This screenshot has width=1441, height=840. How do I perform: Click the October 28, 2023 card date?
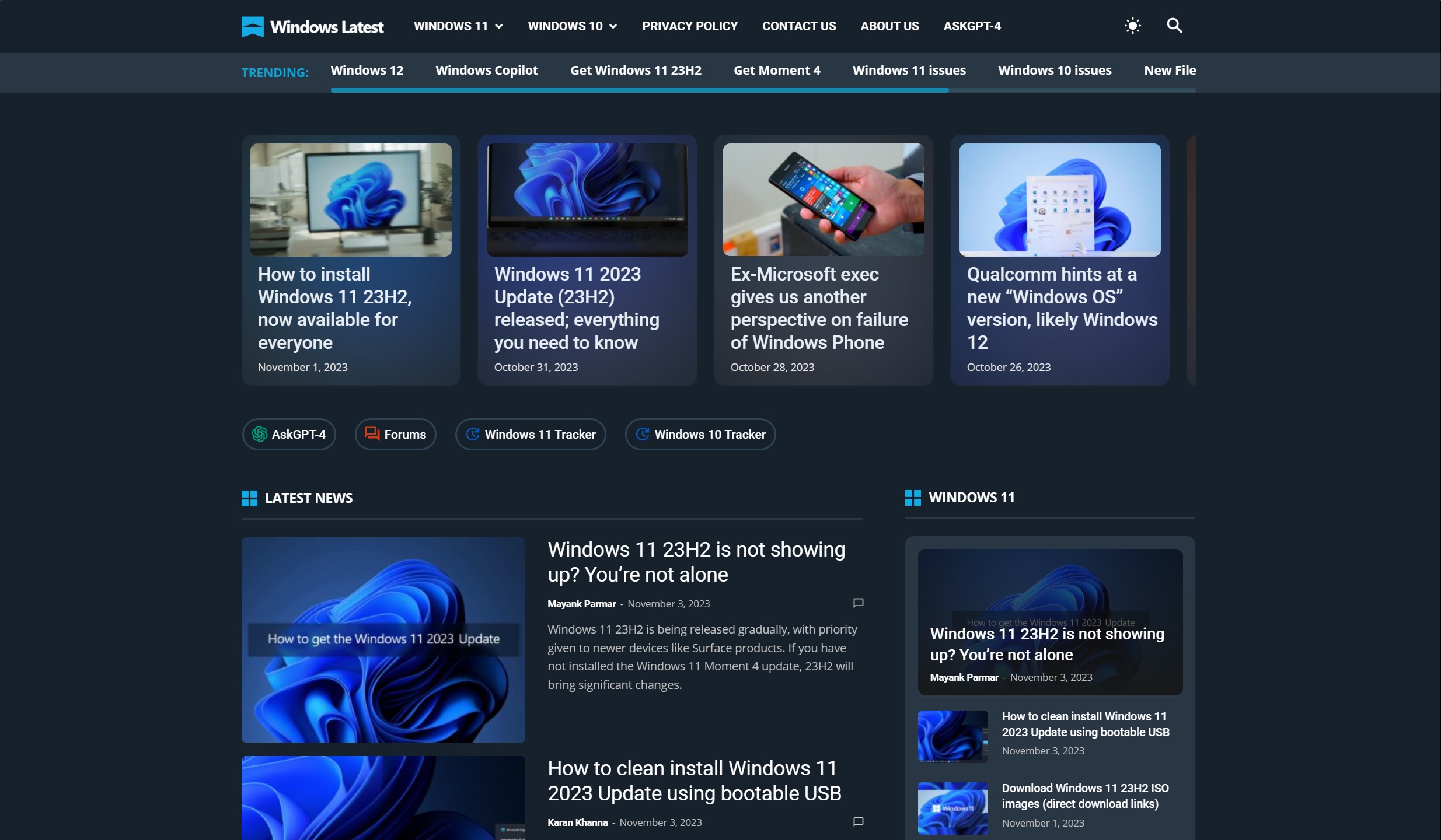point(772,367)
